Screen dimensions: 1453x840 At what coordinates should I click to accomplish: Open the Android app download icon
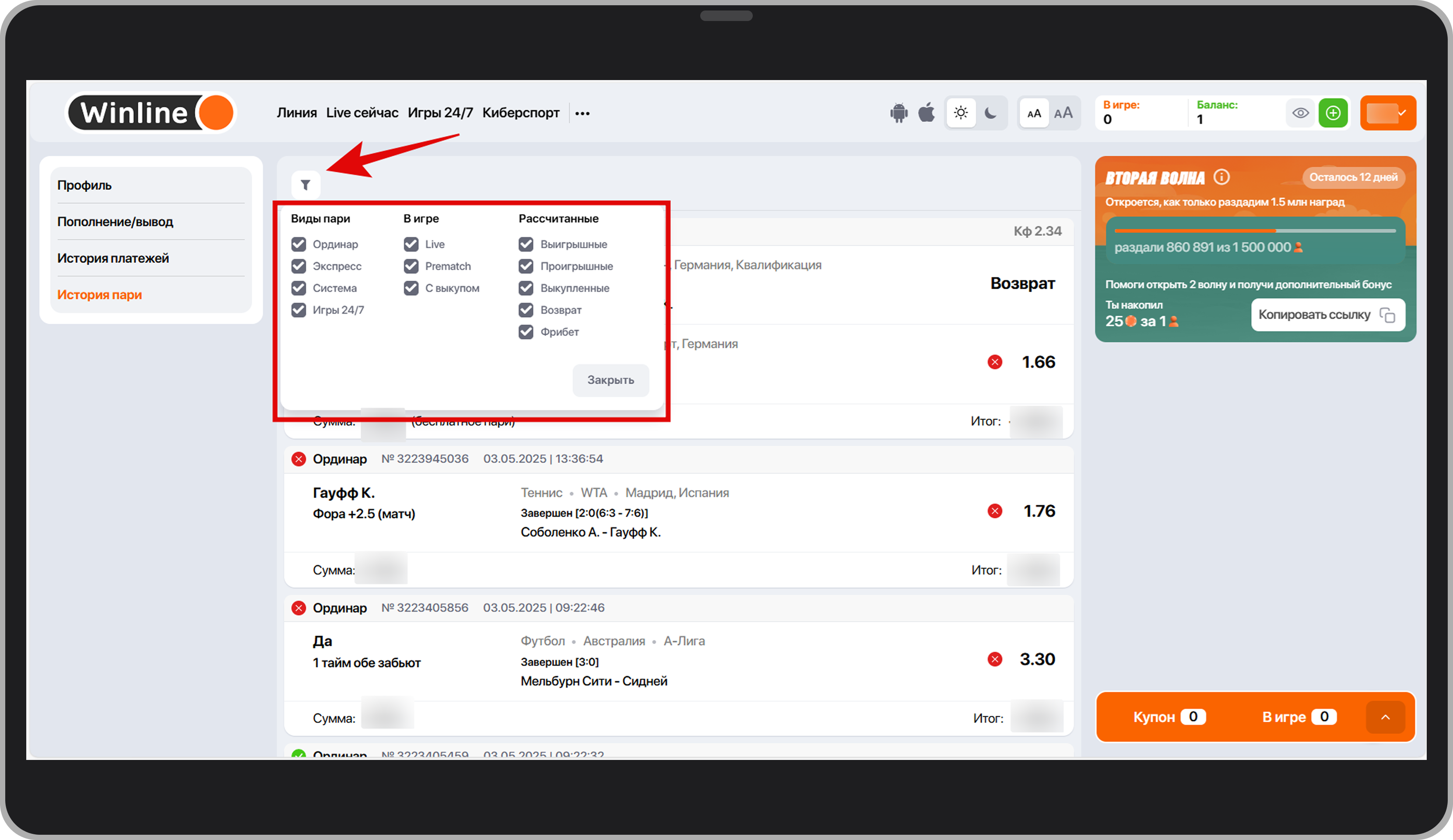pos(898,113)
